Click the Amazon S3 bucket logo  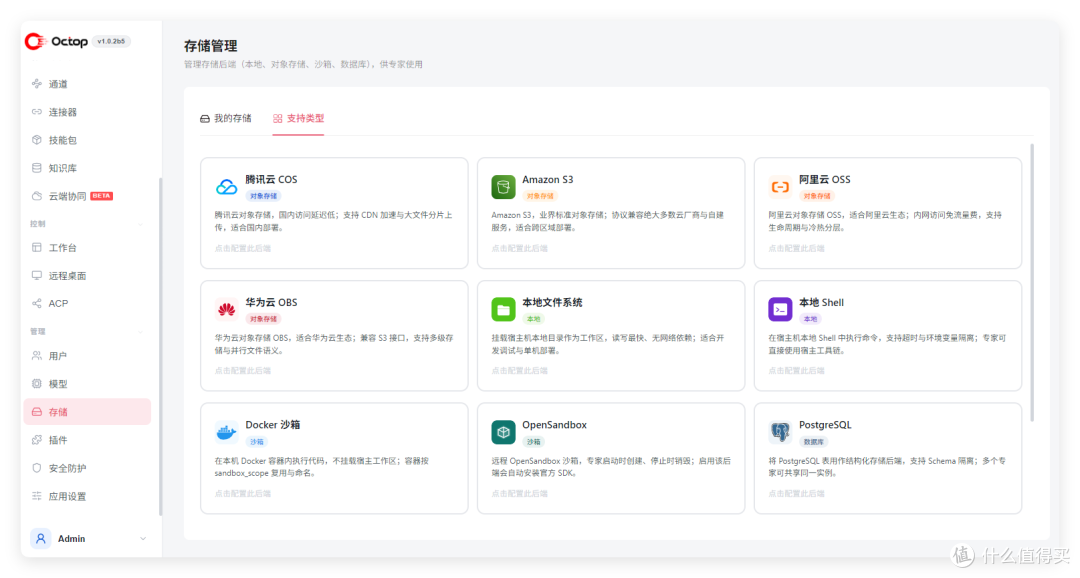[503, 187]
